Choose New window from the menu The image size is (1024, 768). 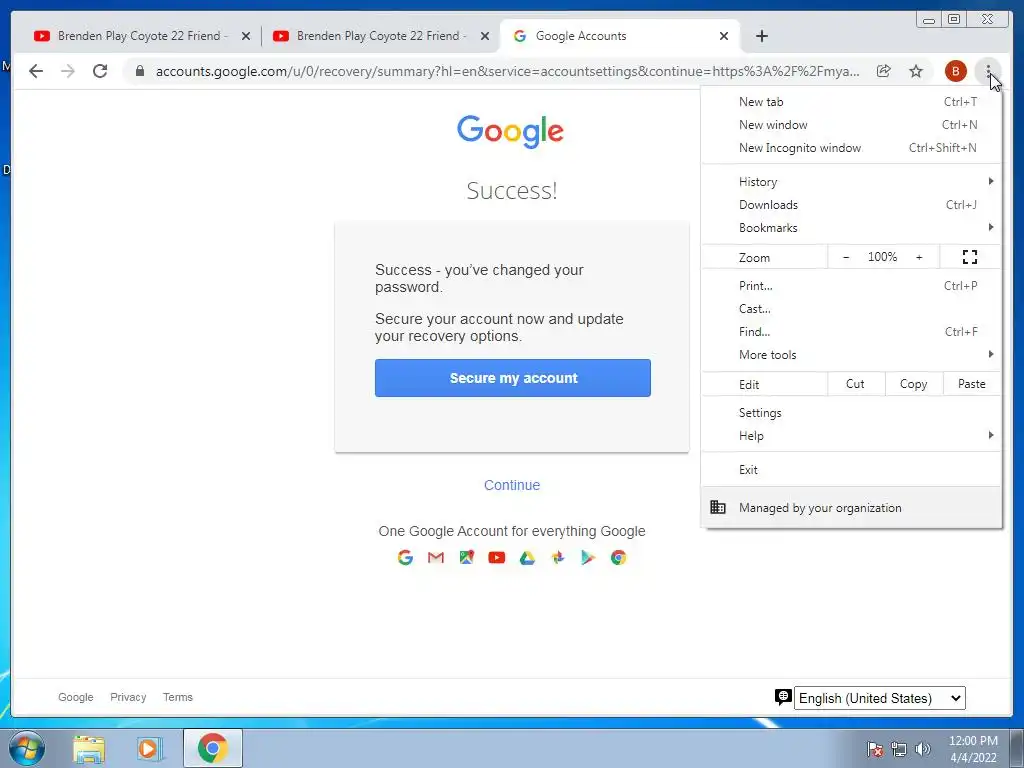point(851,125)
